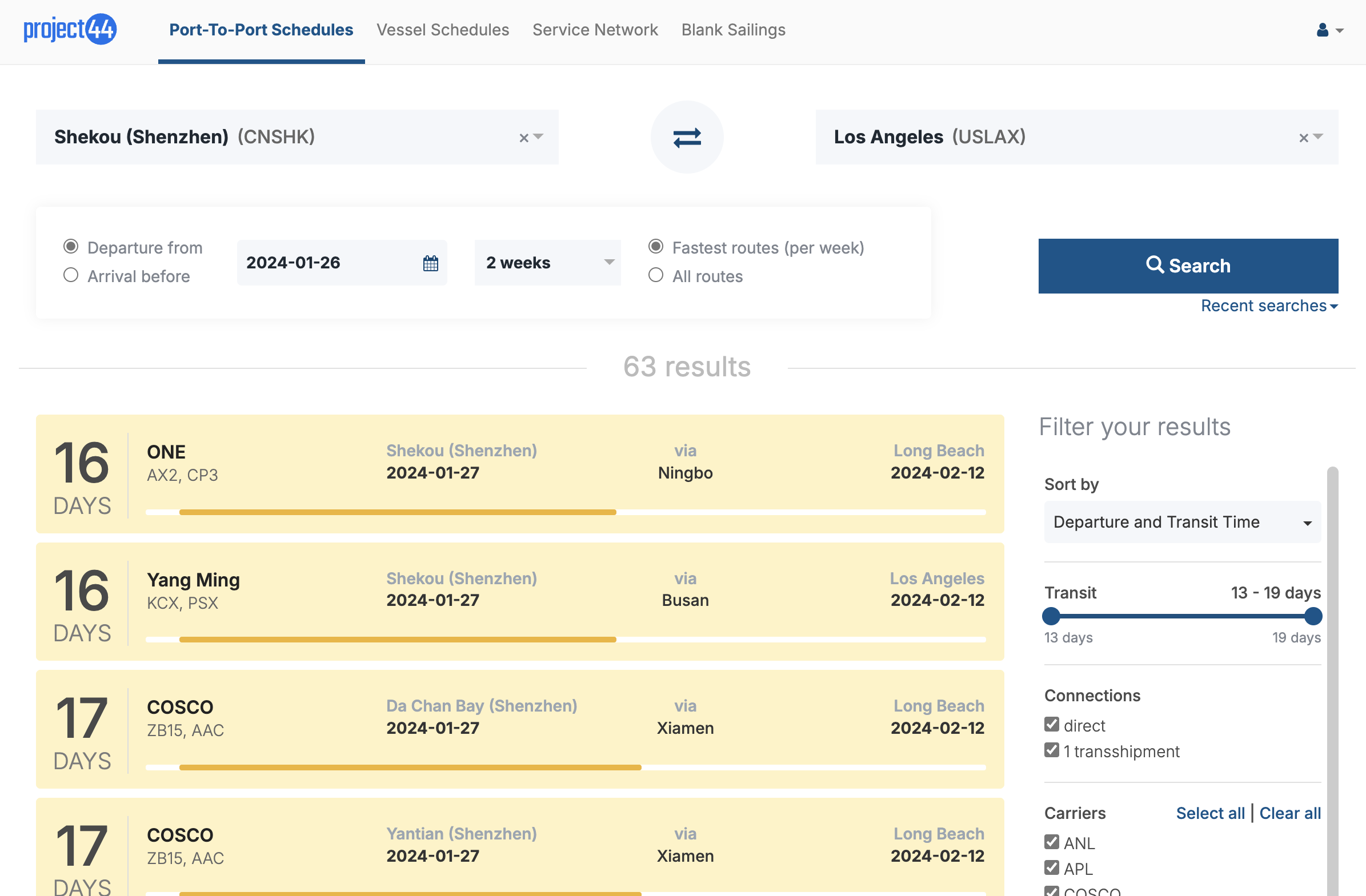This screenshot has width=1366, height=896.
Task: Click Select all carriers link
Action: (x=1211, y=813)
